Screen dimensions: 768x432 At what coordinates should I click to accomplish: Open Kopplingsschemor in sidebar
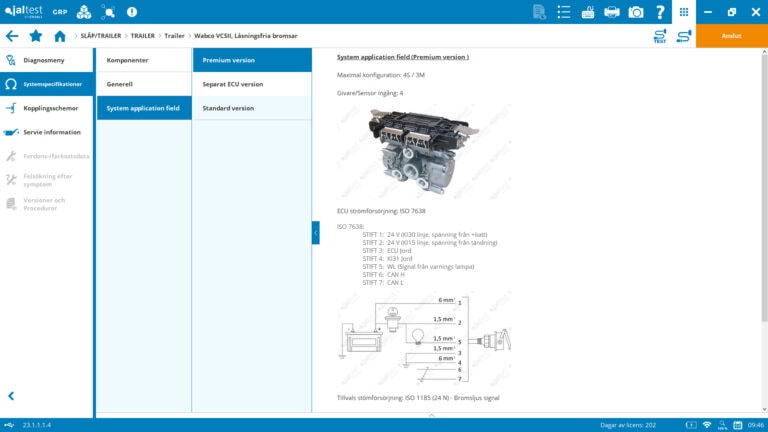tap(47, 108)
